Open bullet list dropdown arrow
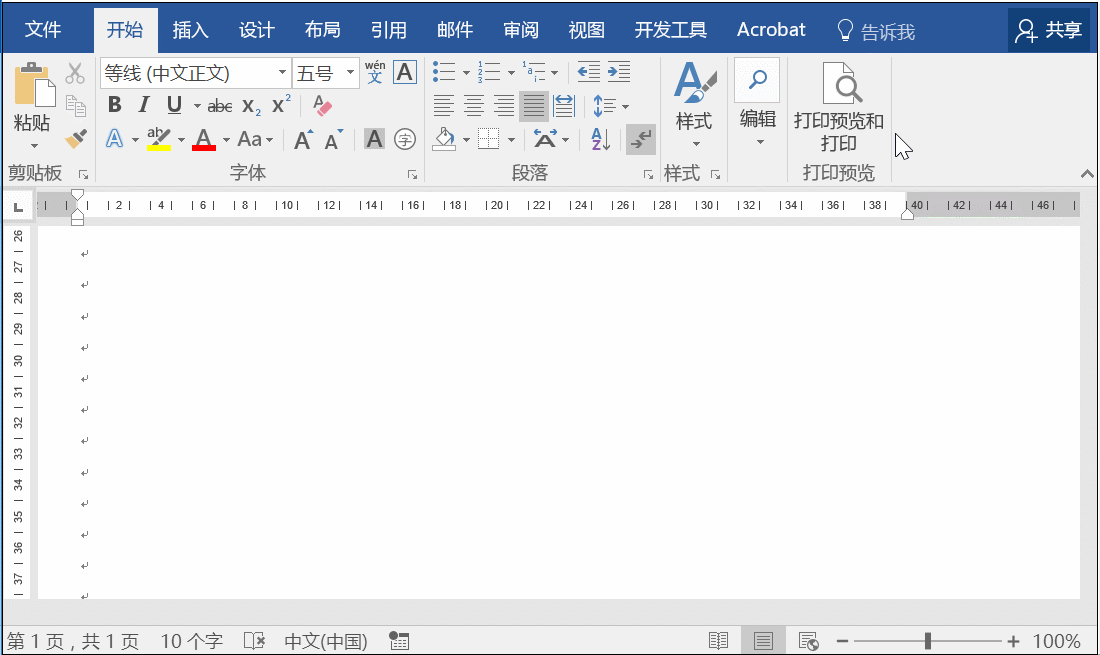The image size is (1100, 655). 466,72
